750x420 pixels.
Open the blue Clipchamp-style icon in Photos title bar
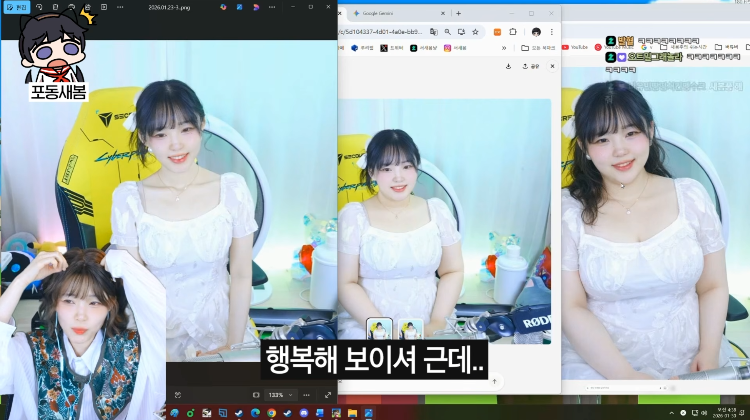[240, 7]
